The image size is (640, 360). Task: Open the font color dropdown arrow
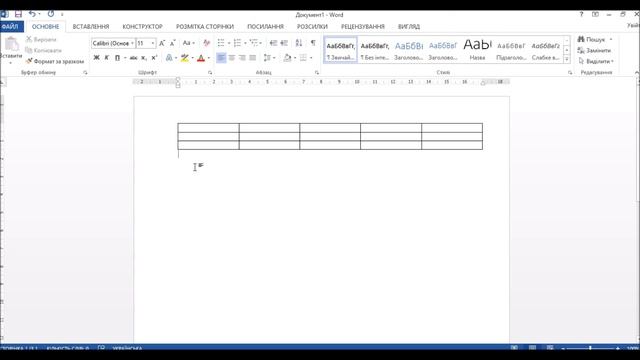[209, 58]
